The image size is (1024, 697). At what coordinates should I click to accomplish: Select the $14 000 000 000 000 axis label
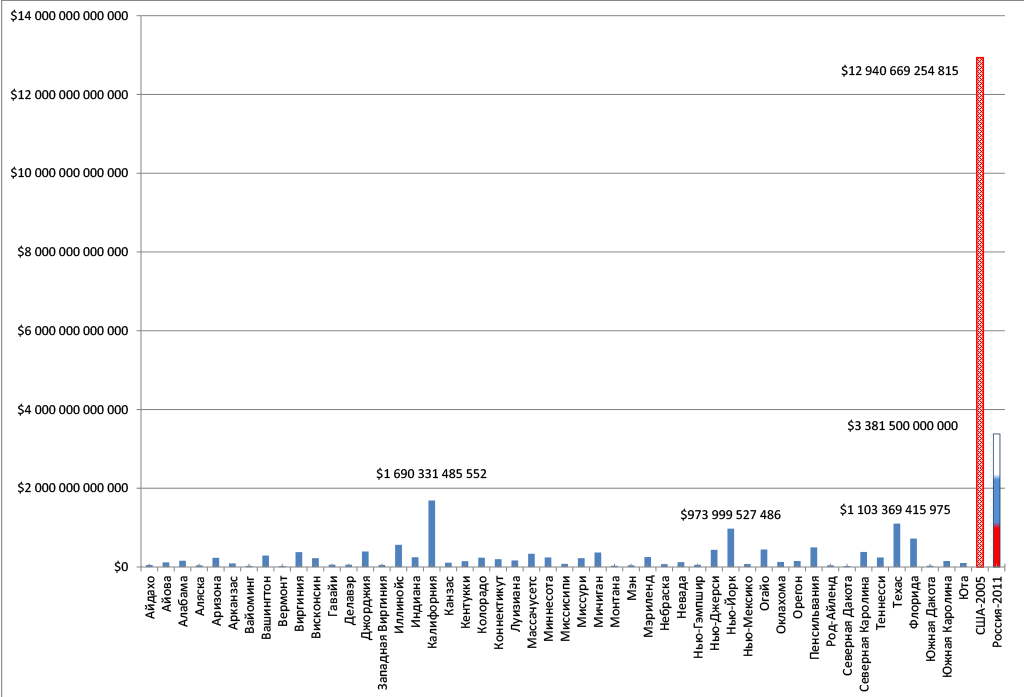68,17
